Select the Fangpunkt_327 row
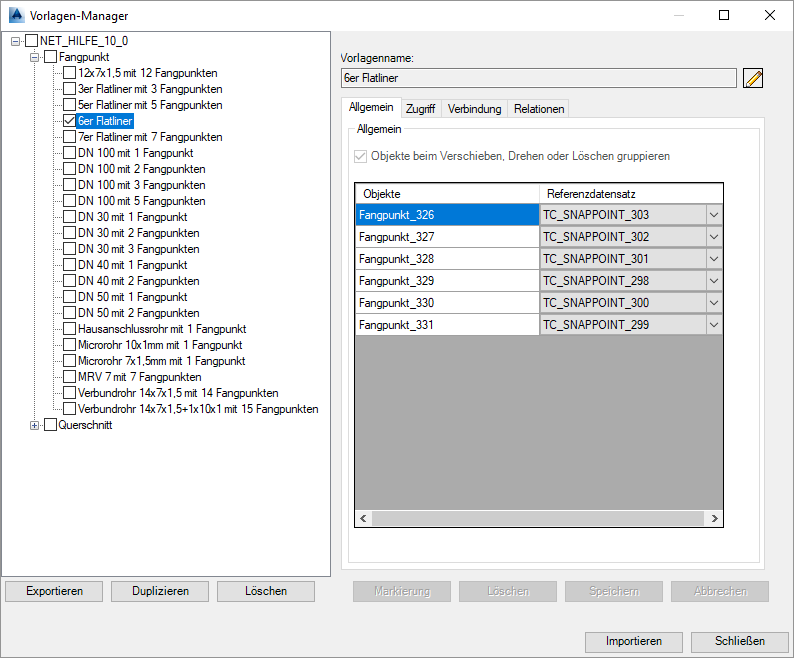This screenshot has height=658, width=794. 448,237
